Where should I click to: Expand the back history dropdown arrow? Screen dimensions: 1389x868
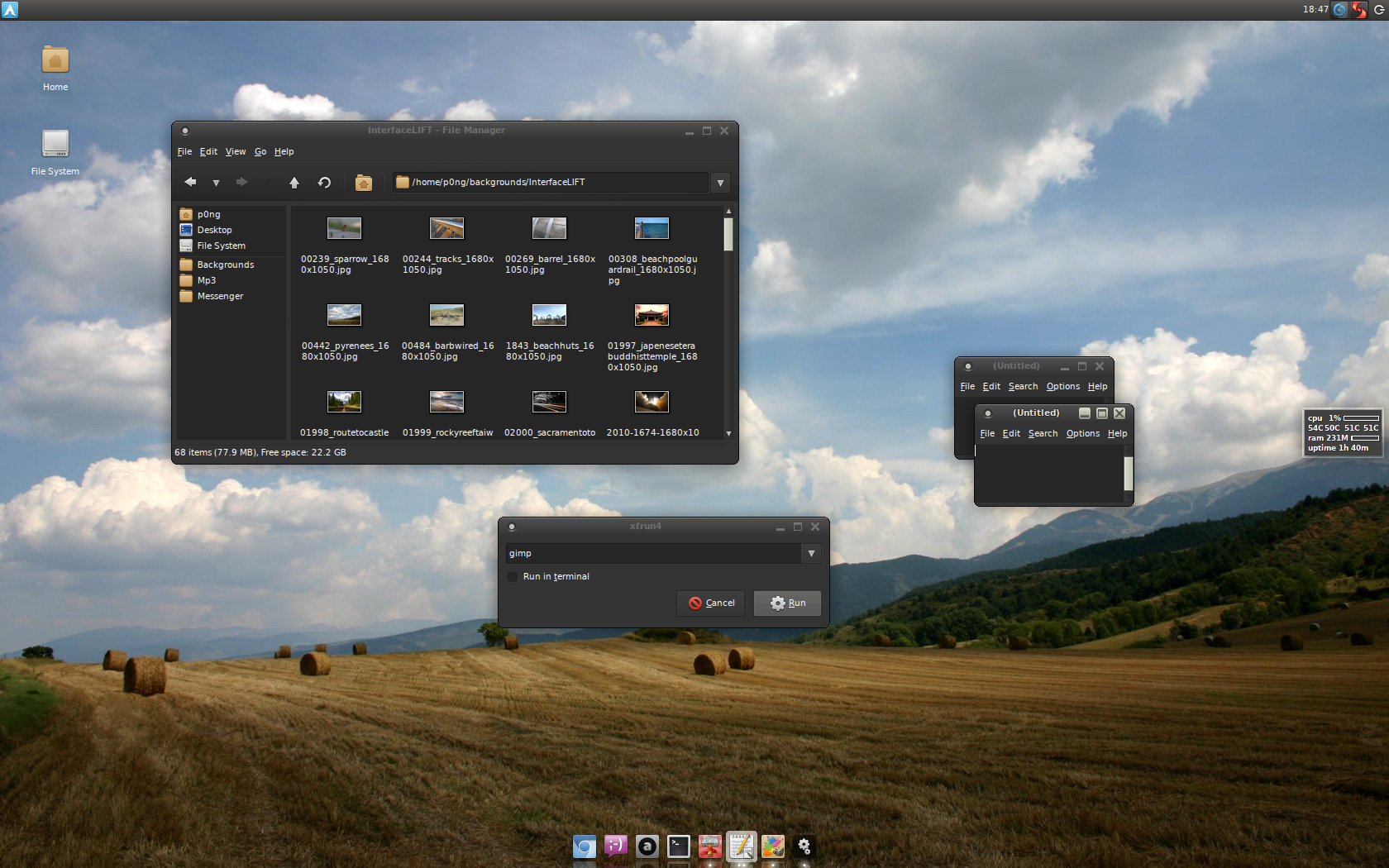pos(216,183)
